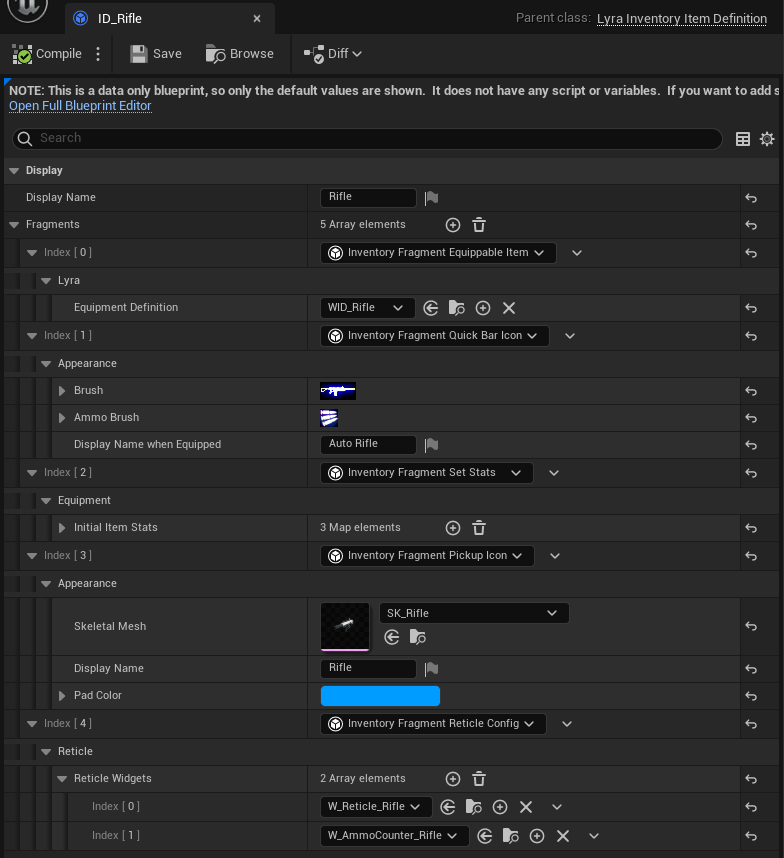
Task: Open Inventory Fragment Pickup Icon dropdown
Action: (x=427, y=556)
